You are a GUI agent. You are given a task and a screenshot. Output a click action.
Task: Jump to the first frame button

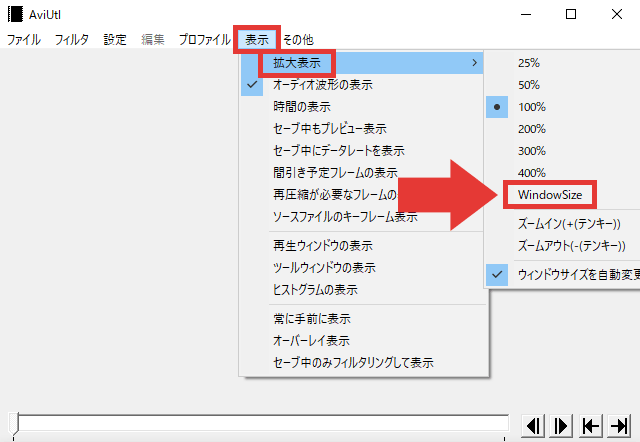(x=591, y=426)
